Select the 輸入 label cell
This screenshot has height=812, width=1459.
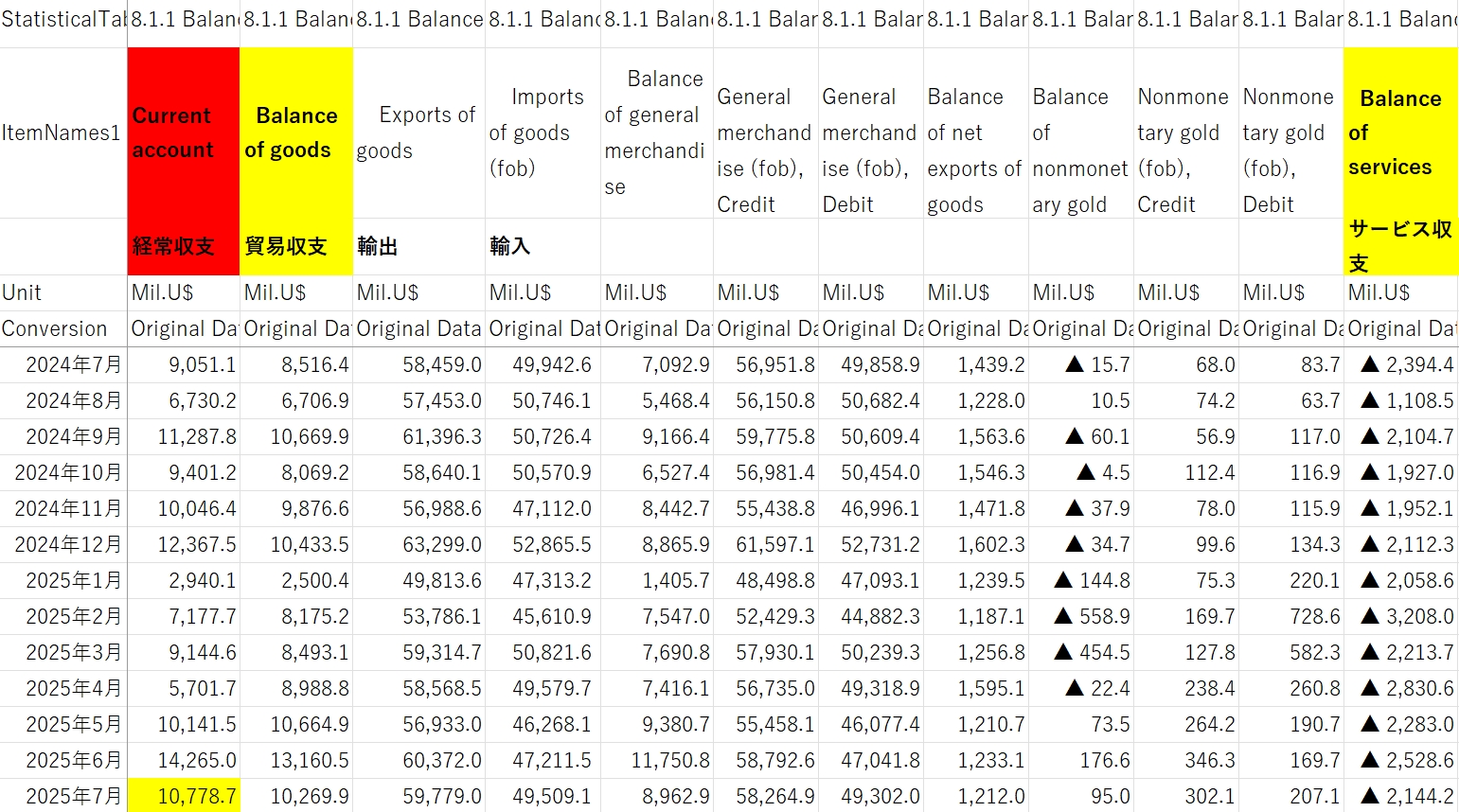point(542,247)
